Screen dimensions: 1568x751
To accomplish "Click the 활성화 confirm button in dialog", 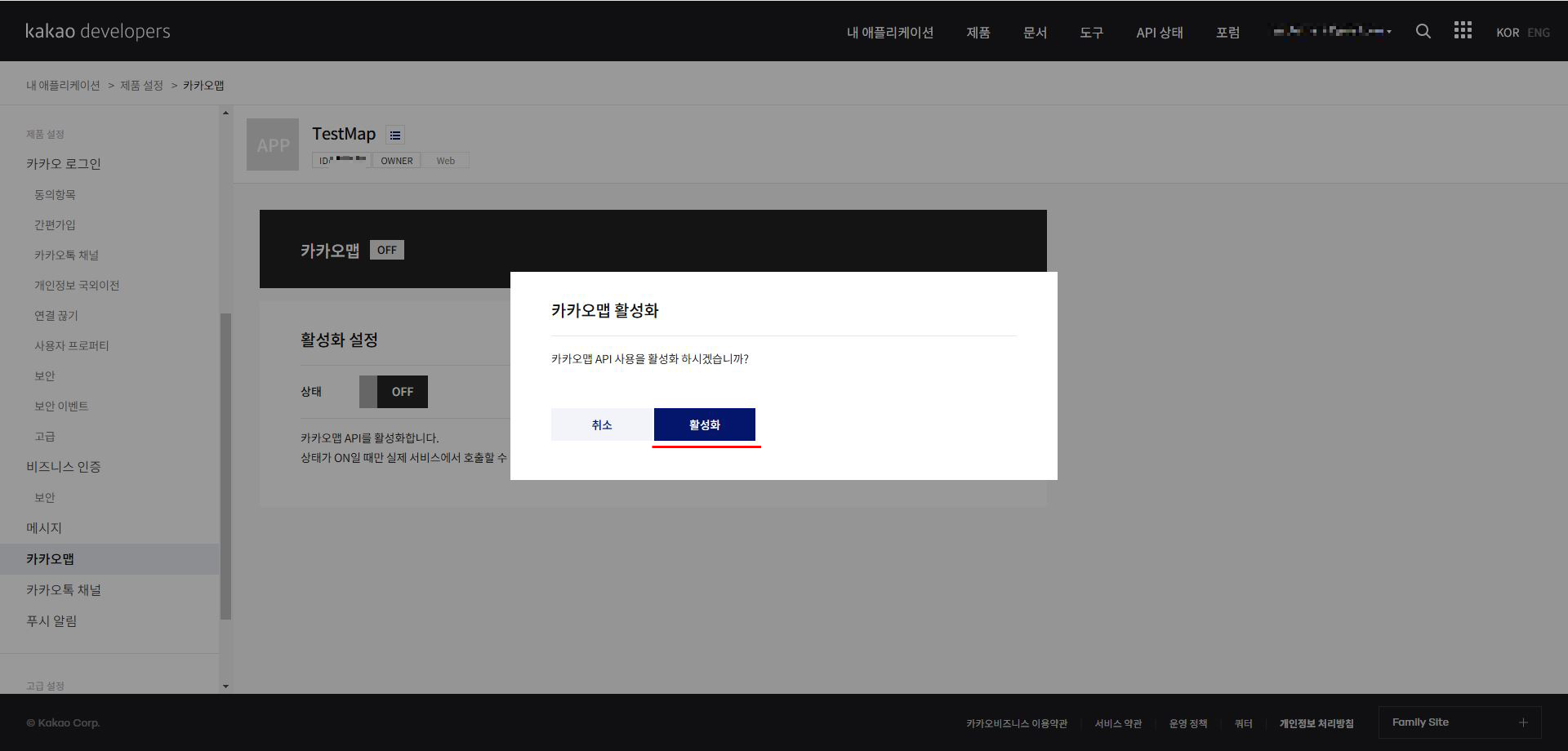I will tap(704, 424).
